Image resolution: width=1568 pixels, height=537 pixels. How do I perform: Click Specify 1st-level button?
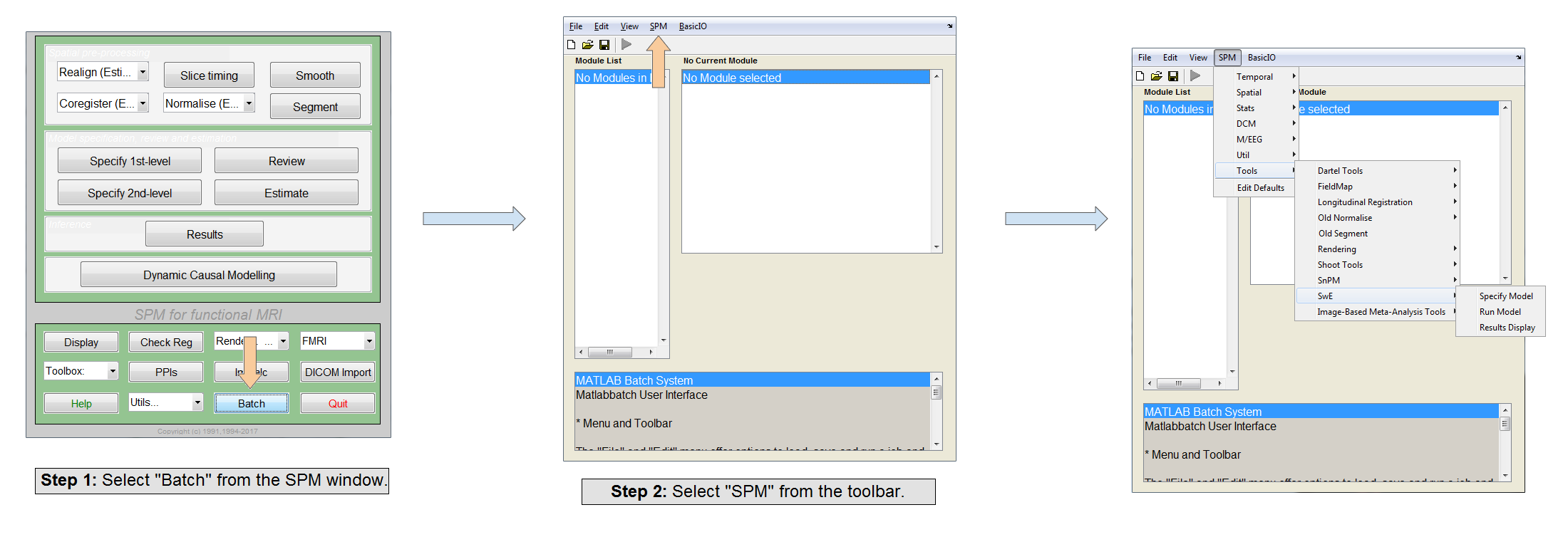[130, 161]
